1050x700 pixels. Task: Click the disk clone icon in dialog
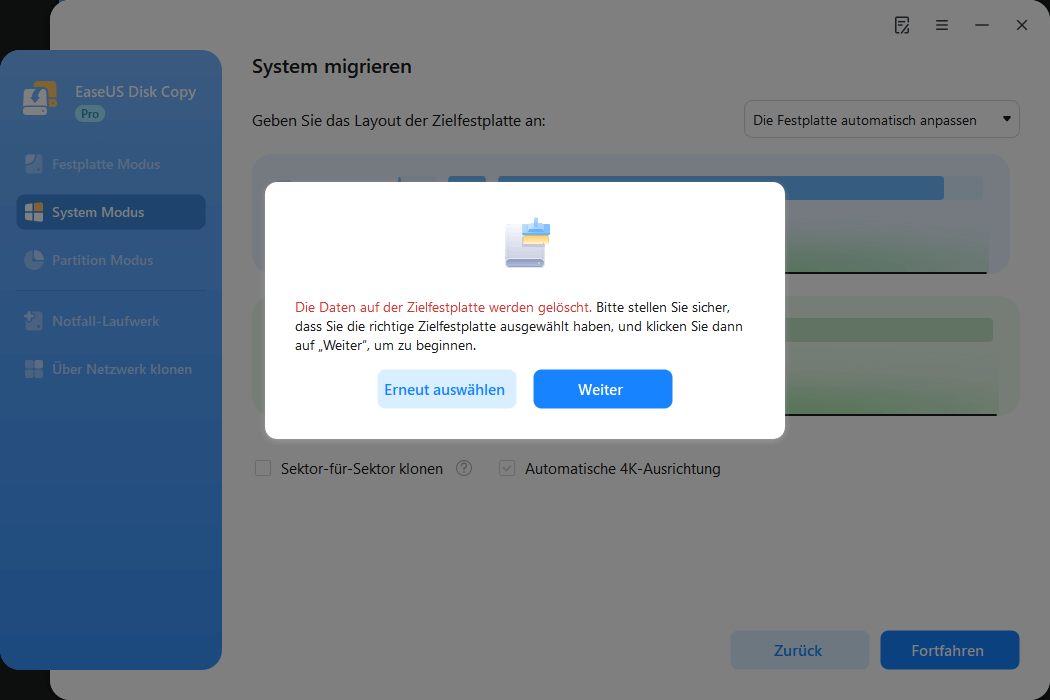pyautogui.click(x=527, y=243)
